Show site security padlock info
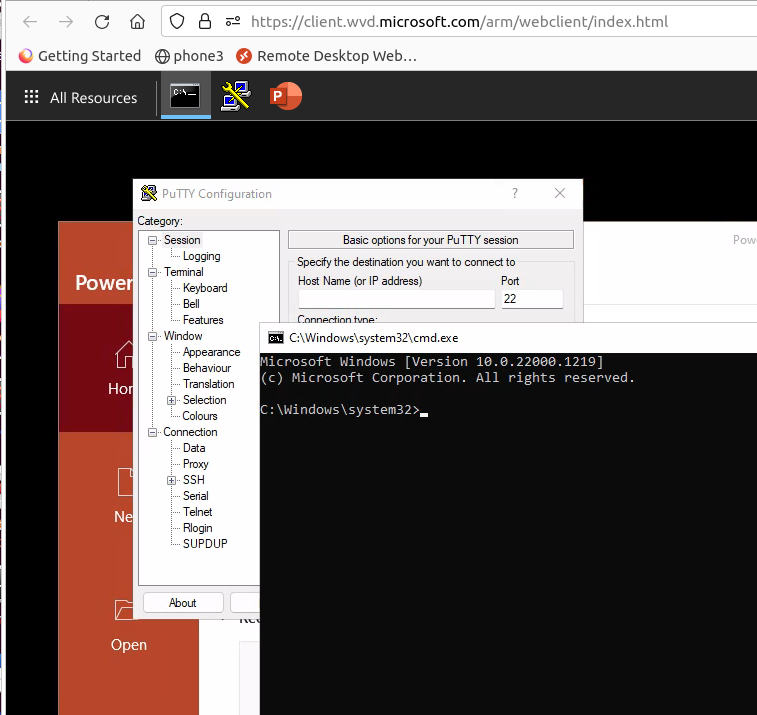This screenshot has height=715, width=757. 205,21
